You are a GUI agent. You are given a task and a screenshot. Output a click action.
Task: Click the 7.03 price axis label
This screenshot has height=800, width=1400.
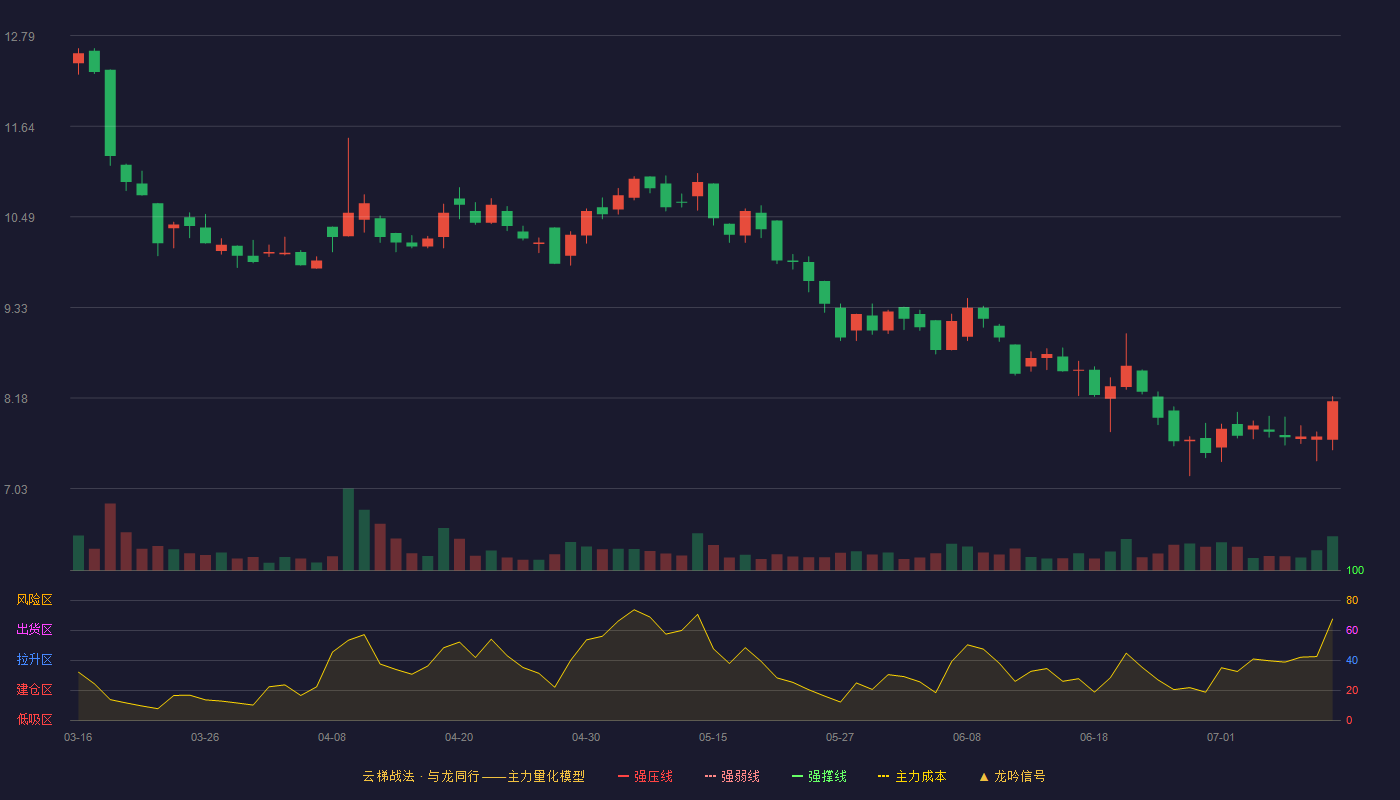pos(16,490)
